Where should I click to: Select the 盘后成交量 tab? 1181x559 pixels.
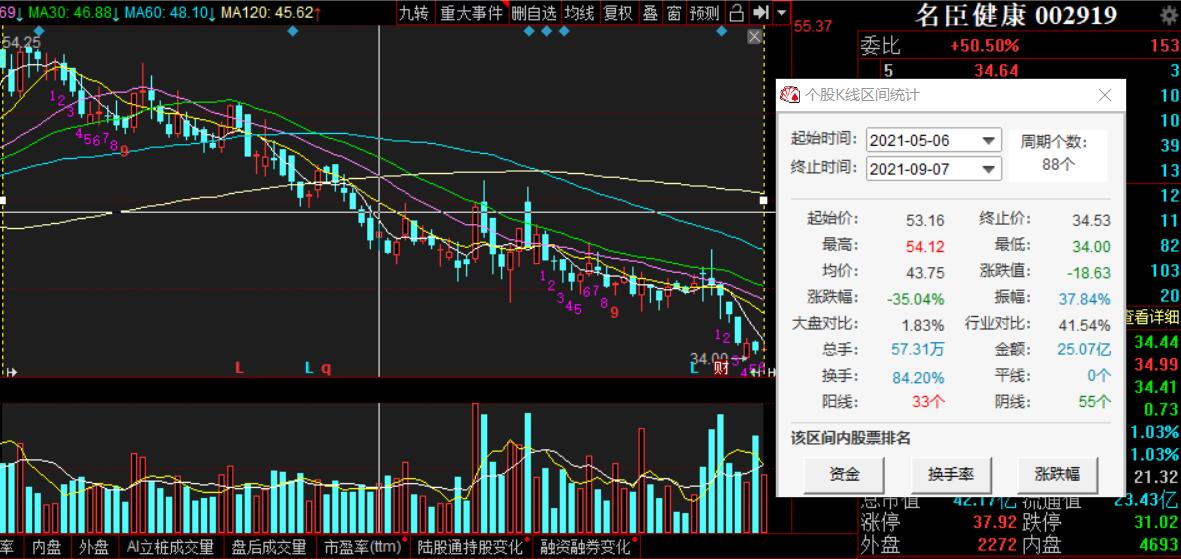(268, 548)
